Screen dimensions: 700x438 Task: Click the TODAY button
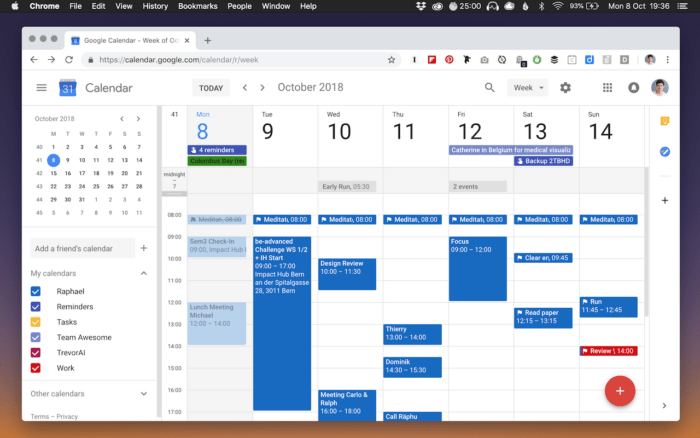(211, 88)
